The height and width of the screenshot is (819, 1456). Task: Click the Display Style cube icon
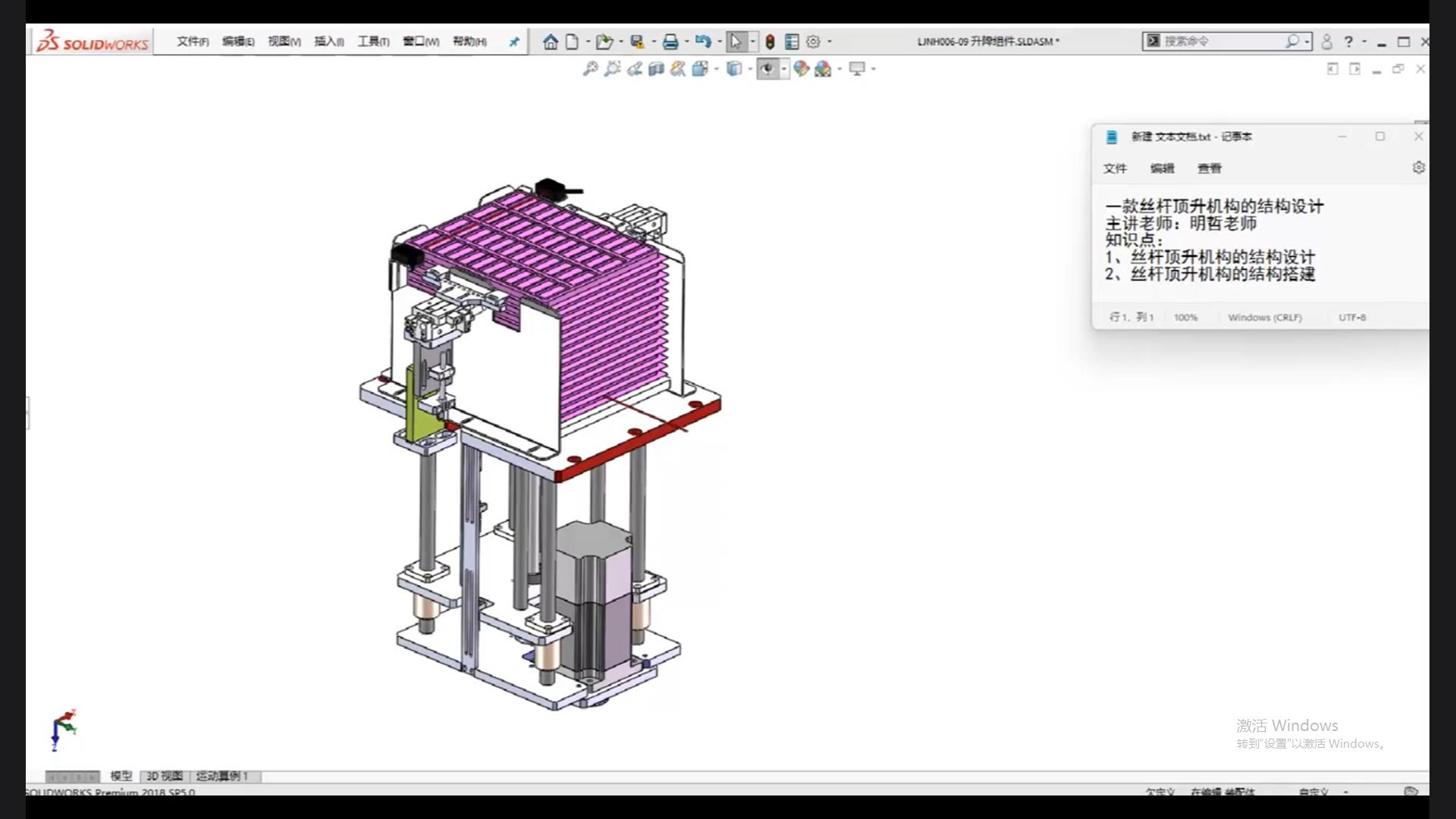click(x=733, y=69)
